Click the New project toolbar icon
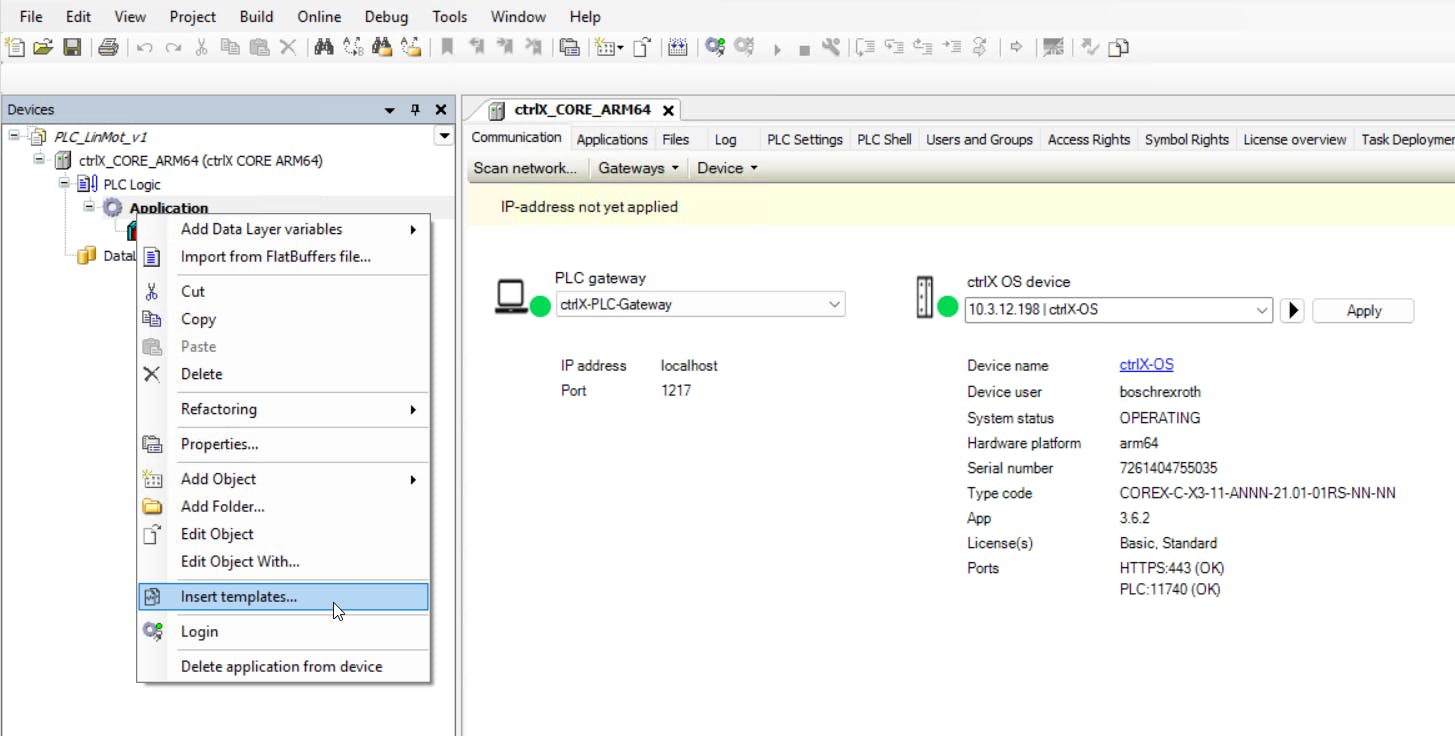This screenshot has width=1455, height=736. point(15,47)
